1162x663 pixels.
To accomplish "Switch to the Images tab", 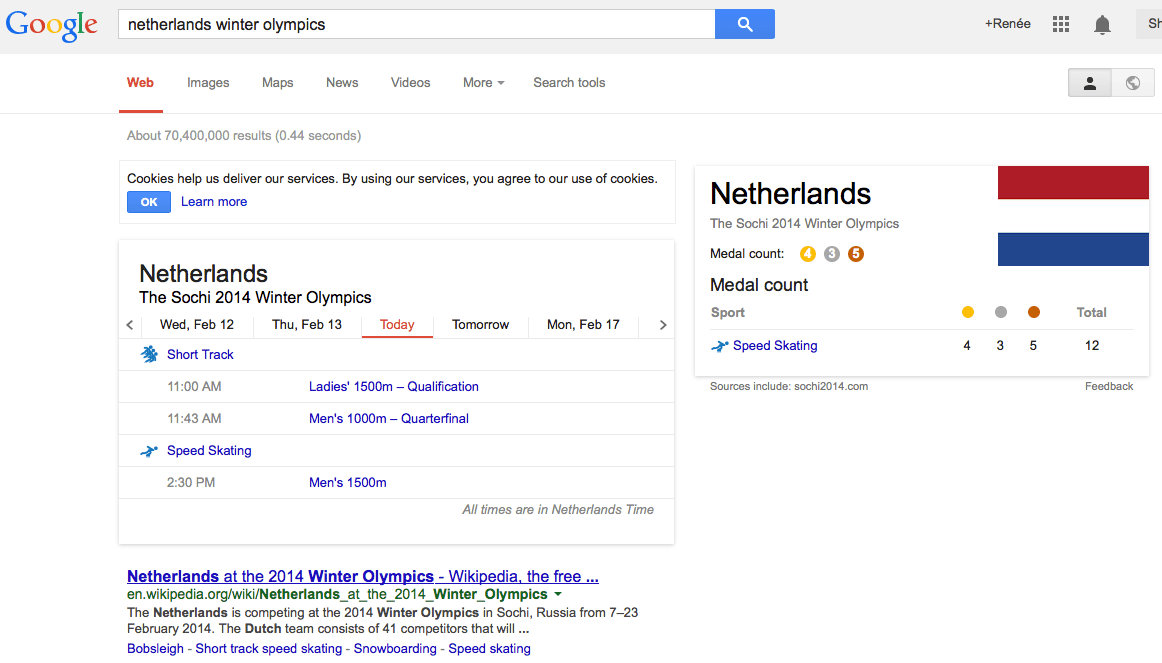I will tap(208, 82).
